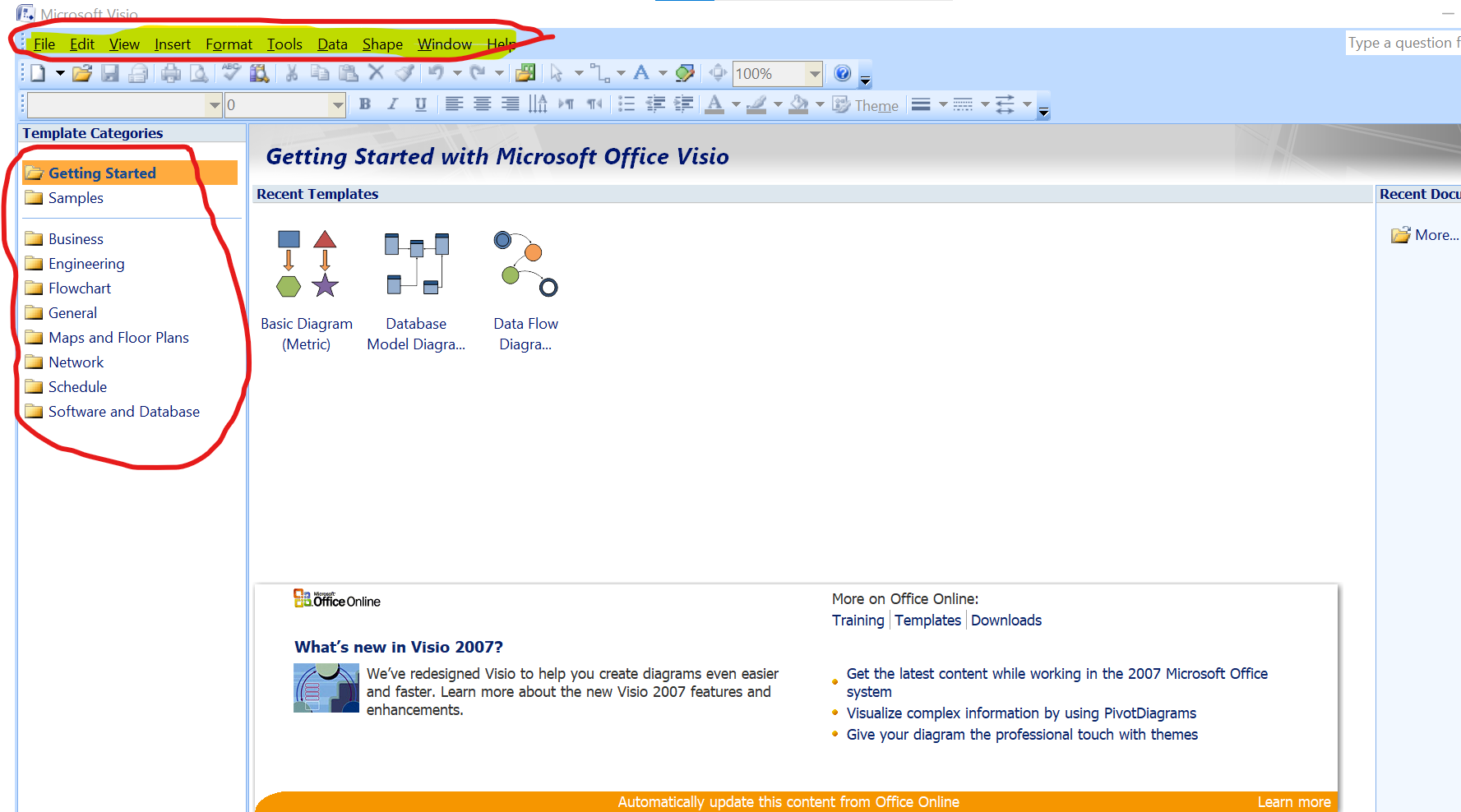Toggle Underline text formatting
The image size is (1461, 812).
coord(421,104)
